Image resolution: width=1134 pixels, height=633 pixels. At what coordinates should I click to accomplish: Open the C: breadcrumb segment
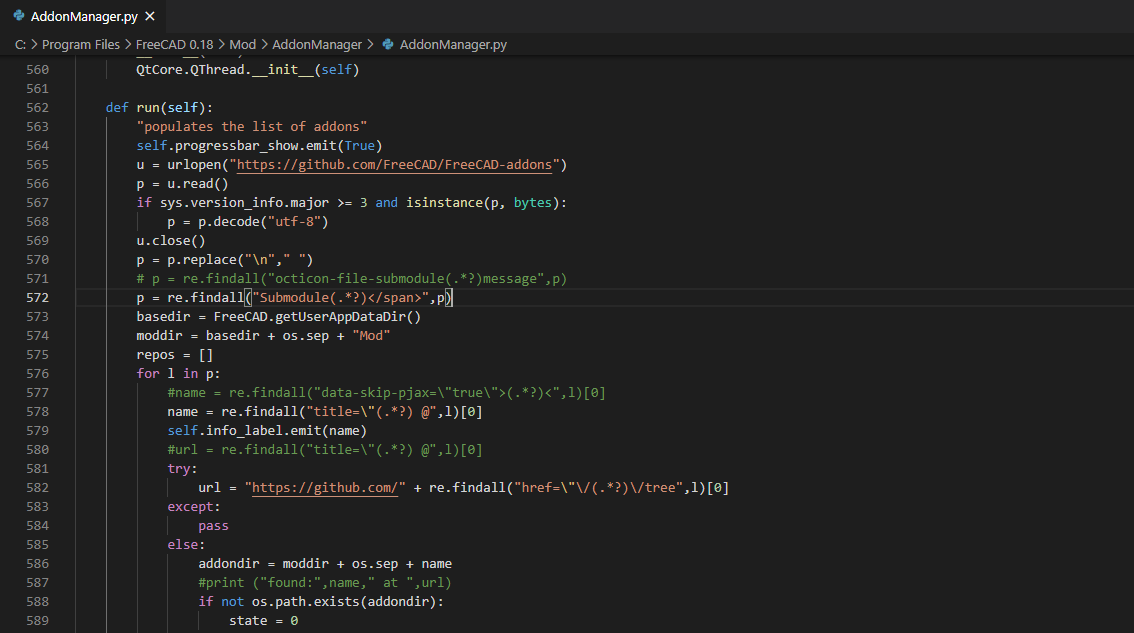click(20, 44)
